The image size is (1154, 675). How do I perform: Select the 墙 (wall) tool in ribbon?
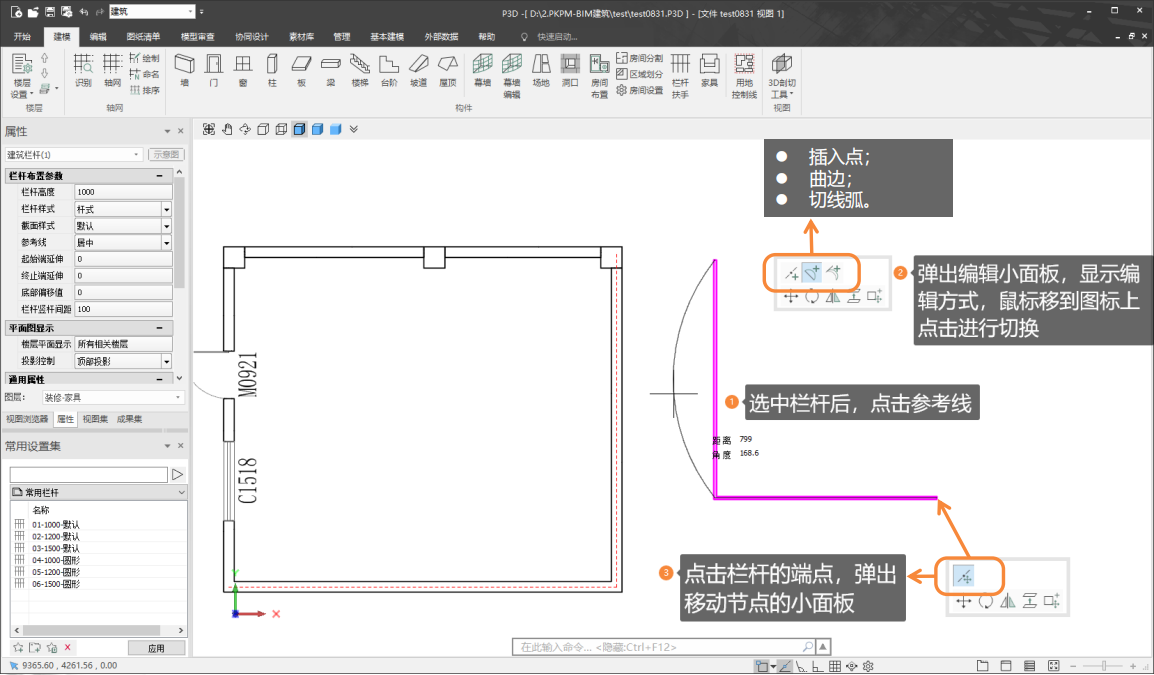183,70
